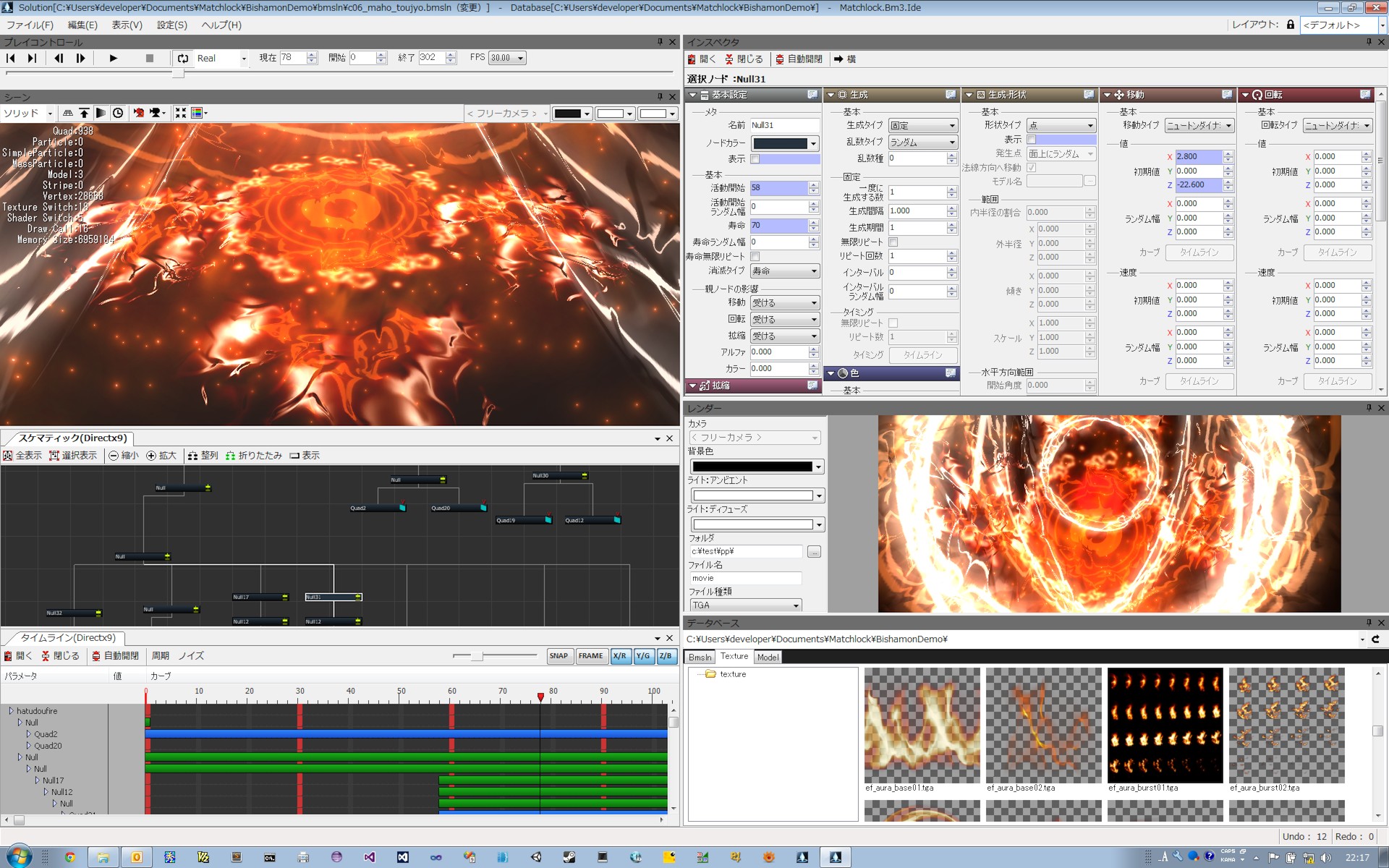Image resolution: width=1389 pixels, height=868 pixels.
Task: Click the zoom-out (縮小) icon in schematic
Action: point(114,456)
